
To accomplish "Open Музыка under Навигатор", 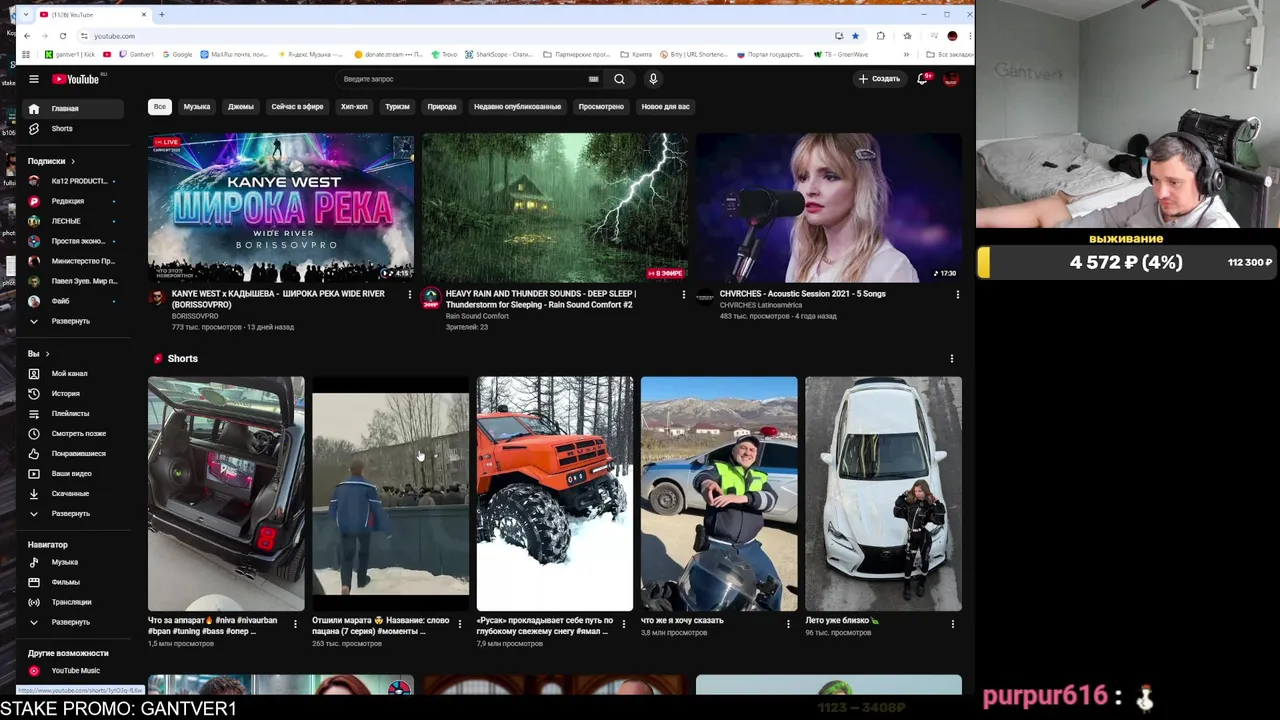I will pyautogui.click(x=72, y=562).
